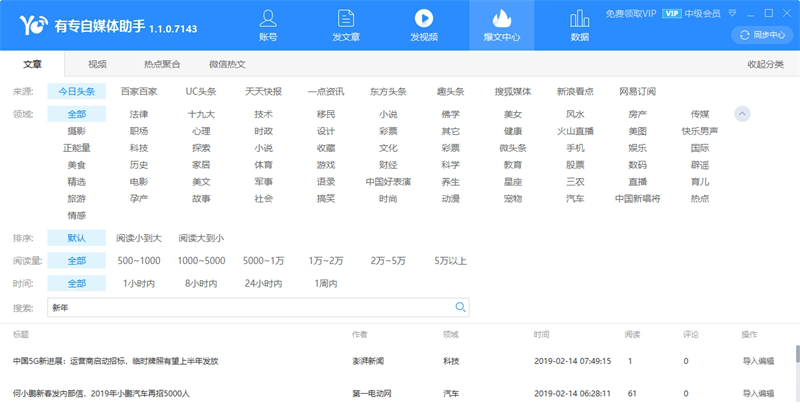Filter by the 法律 category
This screenshot has height=418, width=800.
pos(139,114)
